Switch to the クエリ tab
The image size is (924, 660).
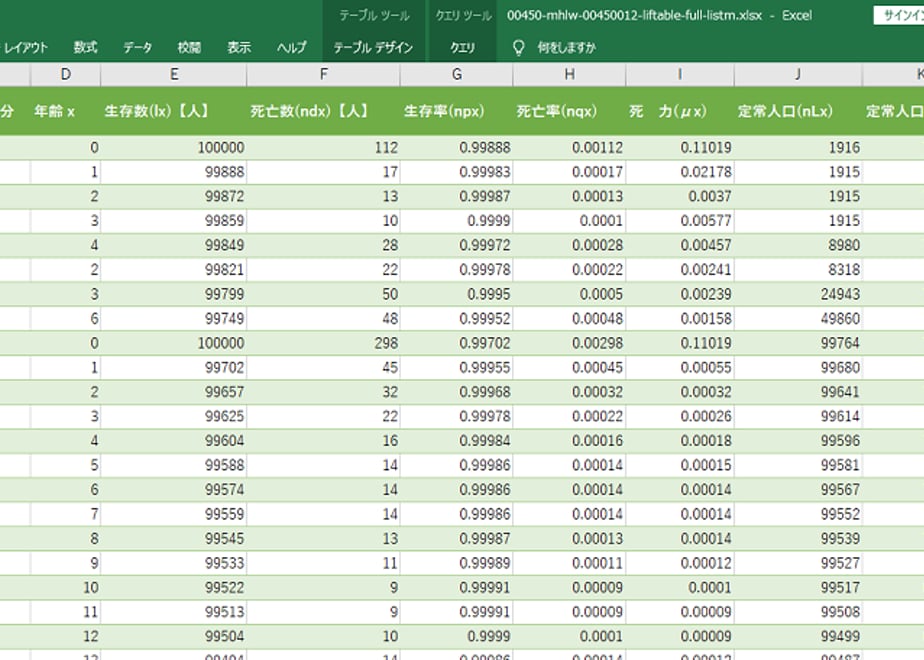pos(462,48)
